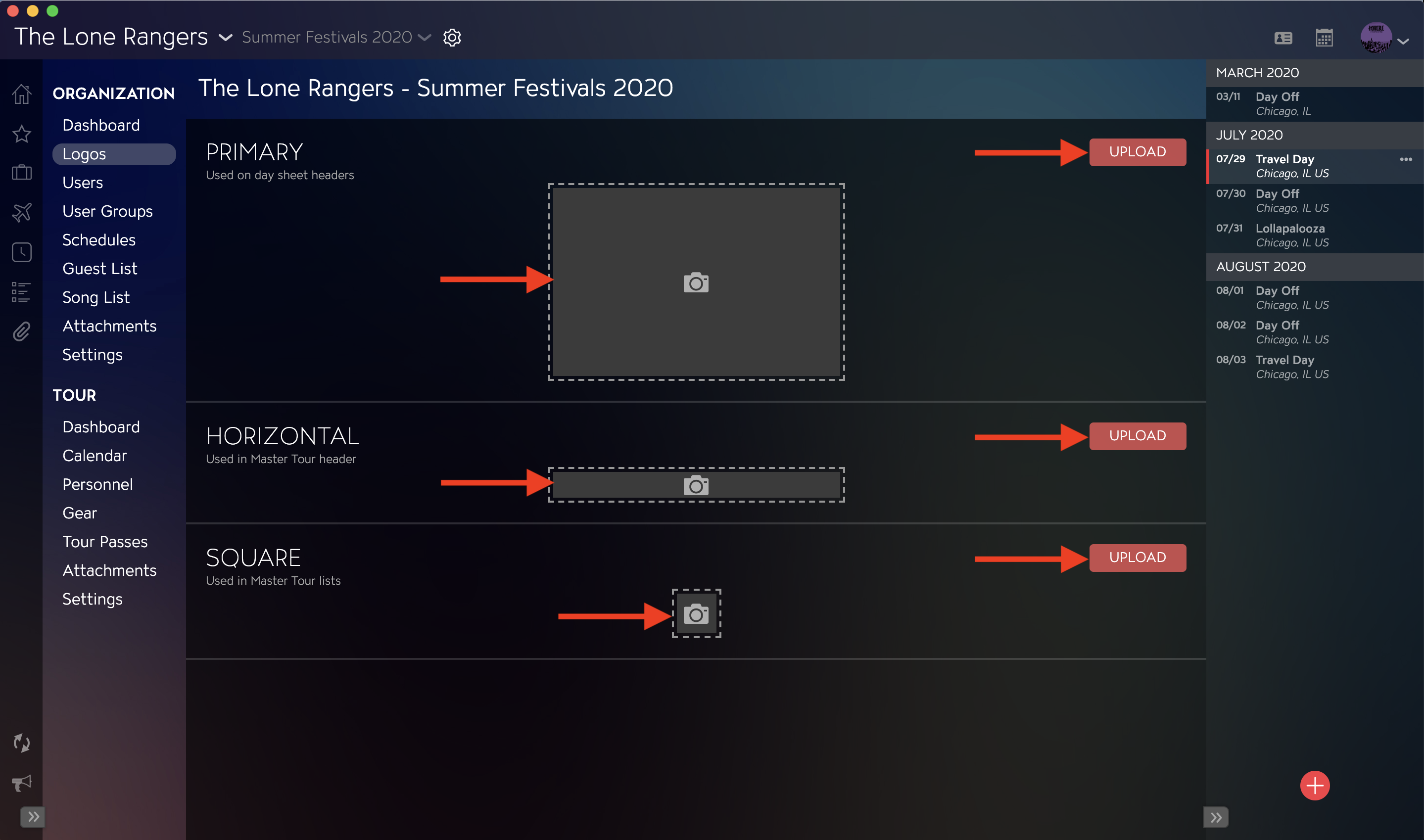Click the user profile avatar
1424x840 pixels.
pos(1376,38)
